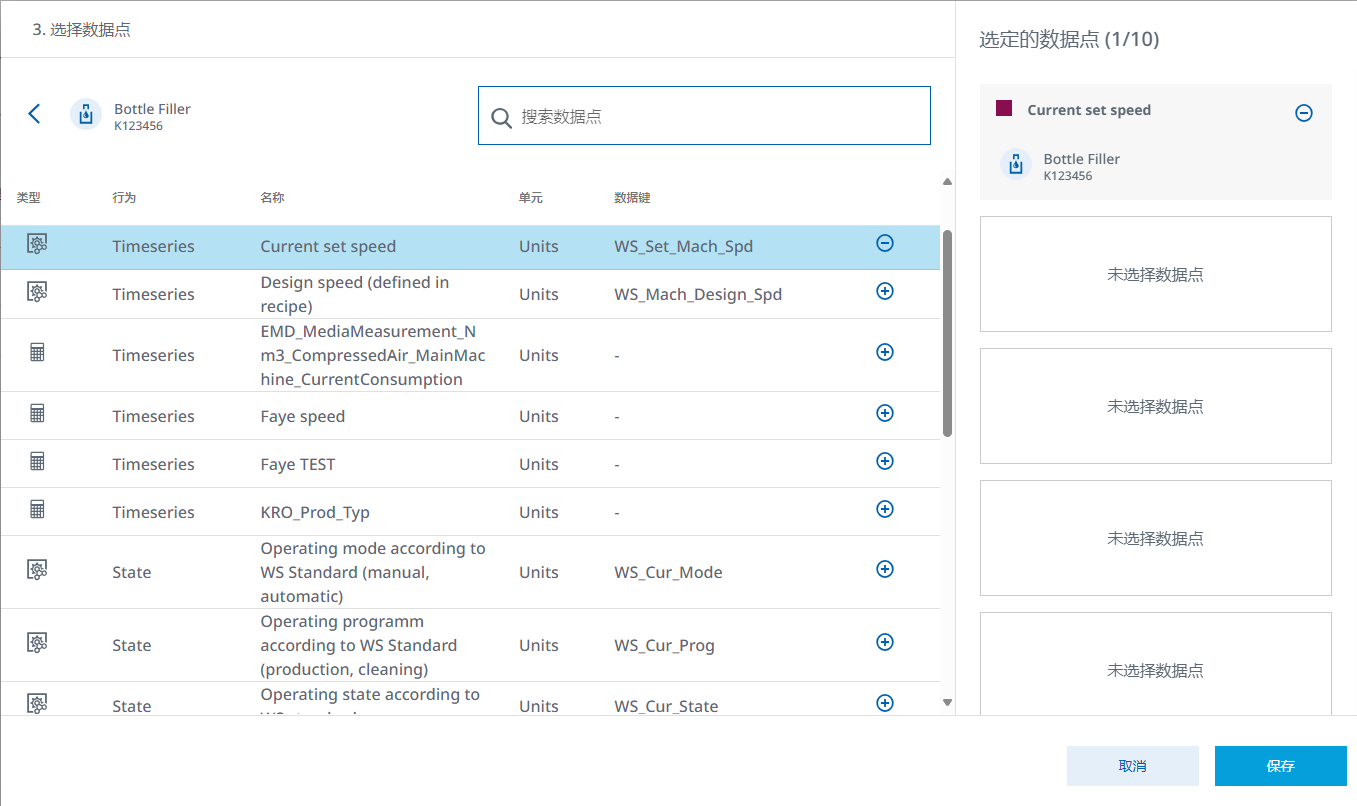Deselect Current set speed row via minus icon
This screenshot has height=806, width=1357.
pos(884,243)
